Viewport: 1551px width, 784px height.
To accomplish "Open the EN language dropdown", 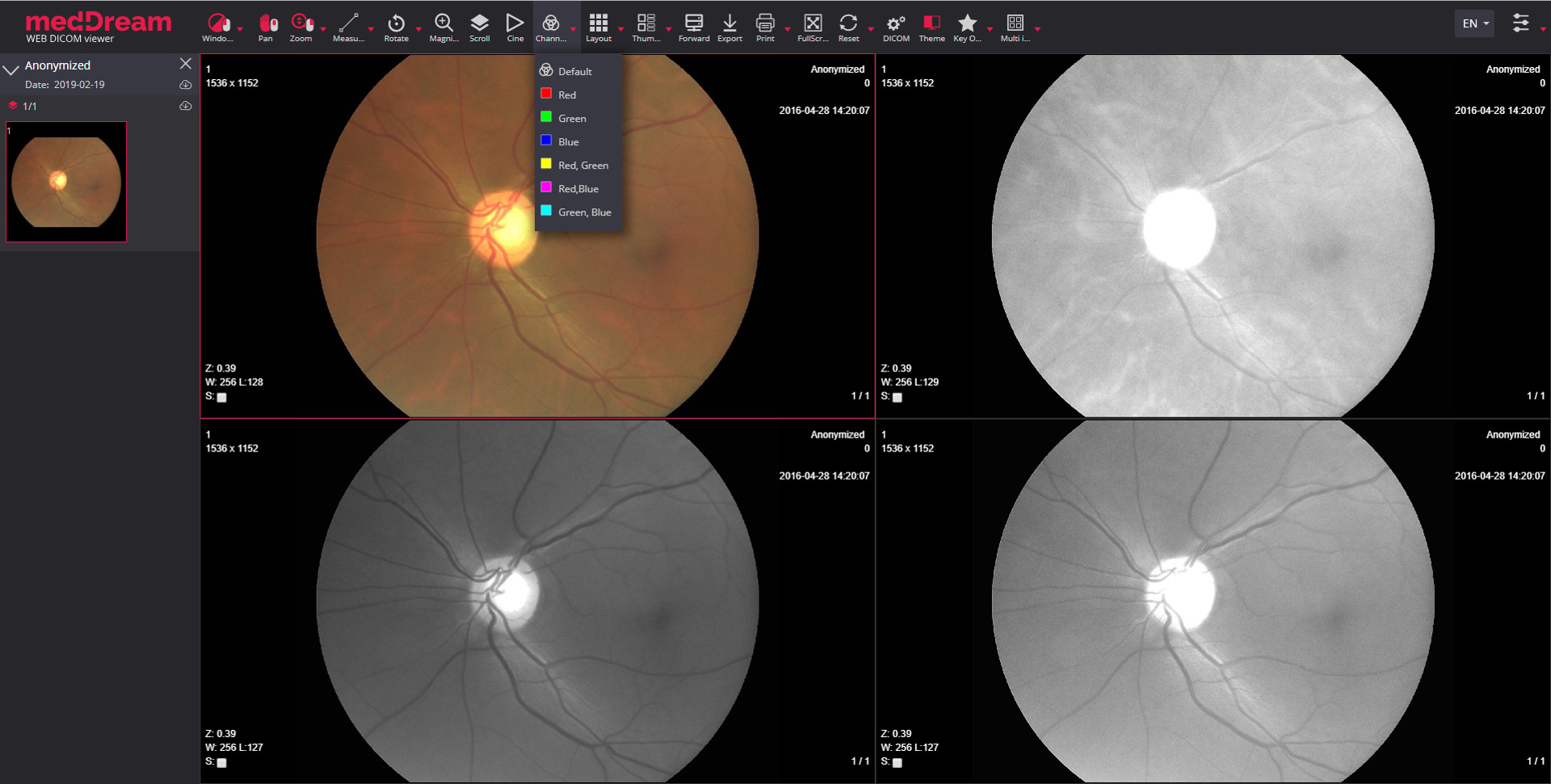I will [1474, 23].
